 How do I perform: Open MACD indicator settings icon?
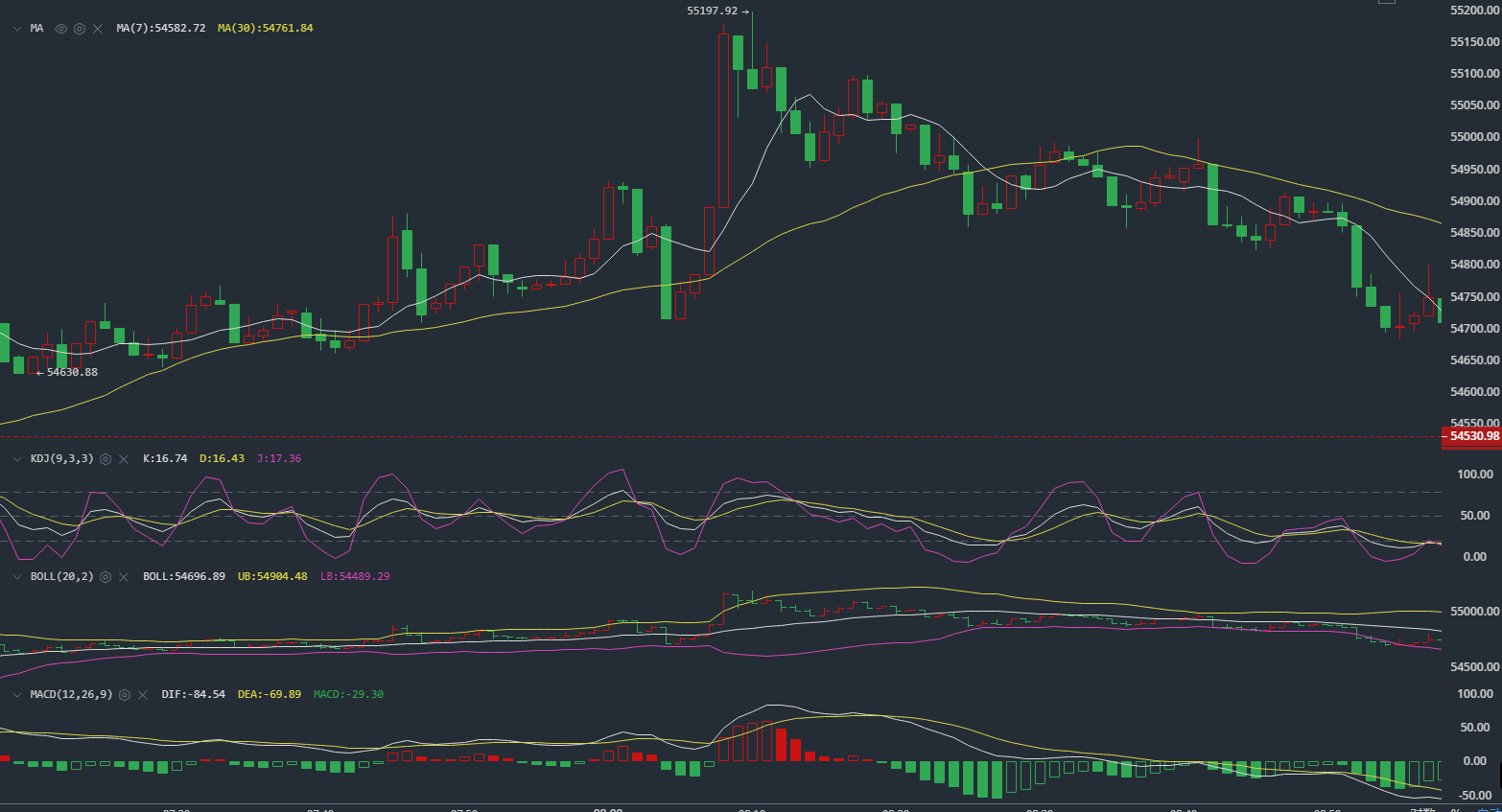pyautogui.click(x=125, y=695)
